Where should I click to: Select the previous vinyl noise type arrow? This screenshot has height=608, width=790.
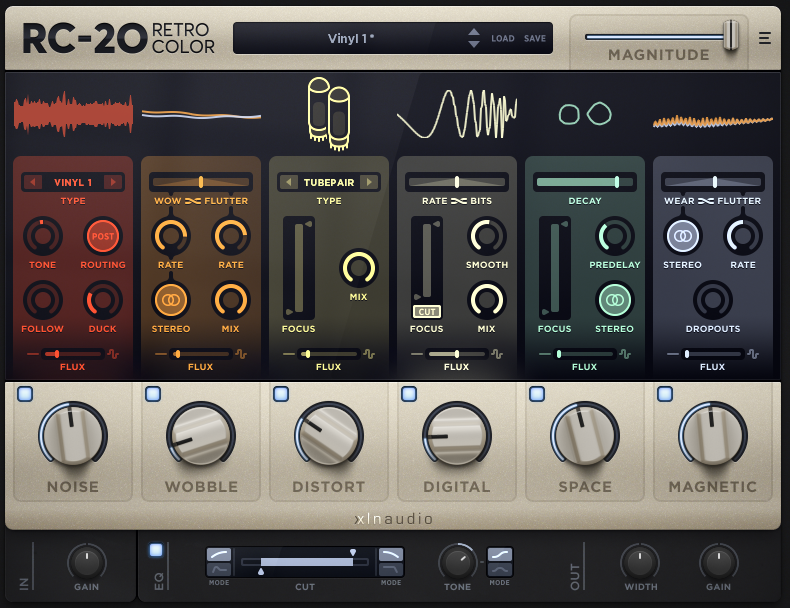[x=33, y=182]
